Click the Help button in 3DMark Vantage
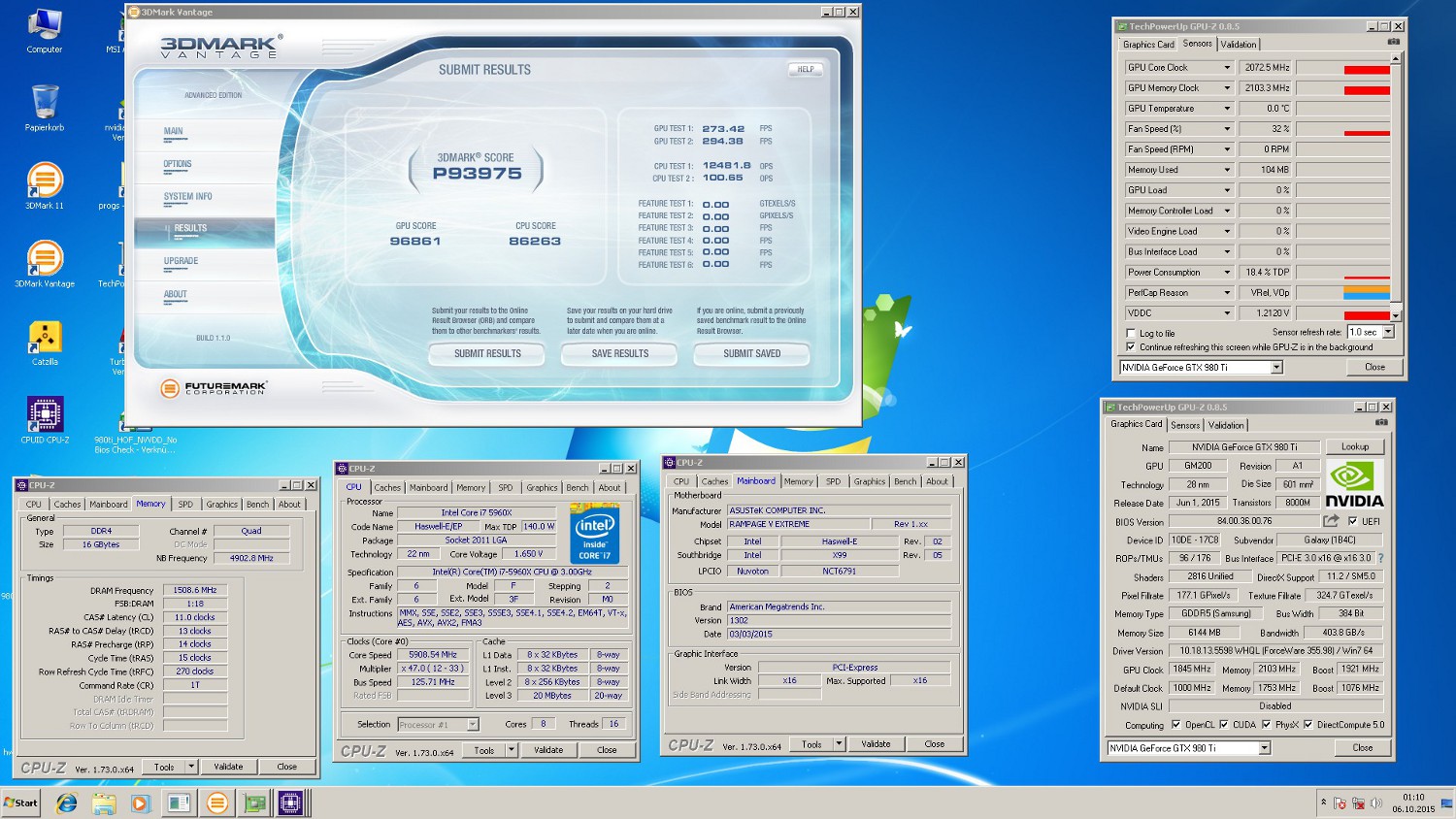The height and width of the screenshot is (819, 1456). coord(806,69)
